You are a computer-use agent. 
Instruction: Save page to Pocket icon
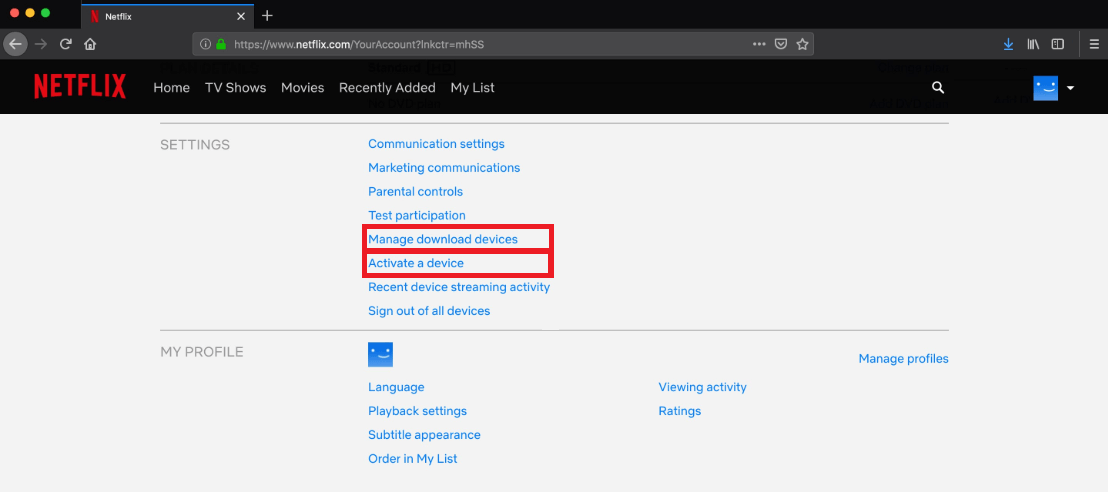tap(781, 44)
